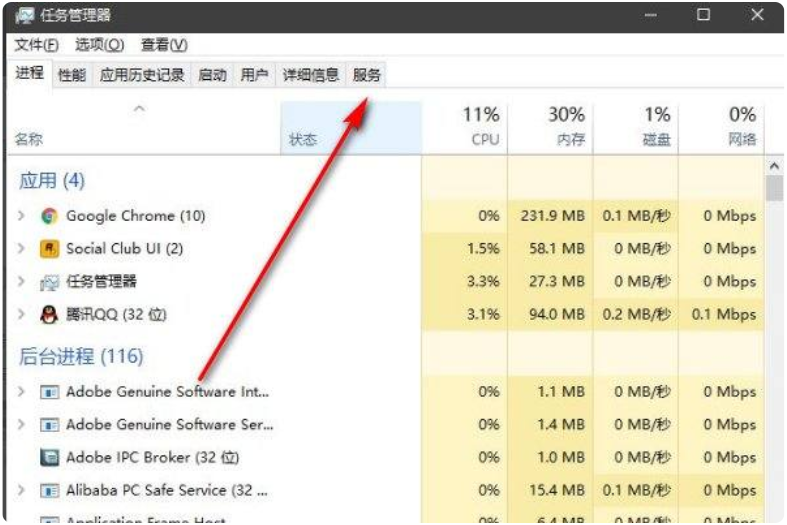Click the Task Manager title bar icon
The width and height of the screenshot is (787, 525).
click(24, 16)
